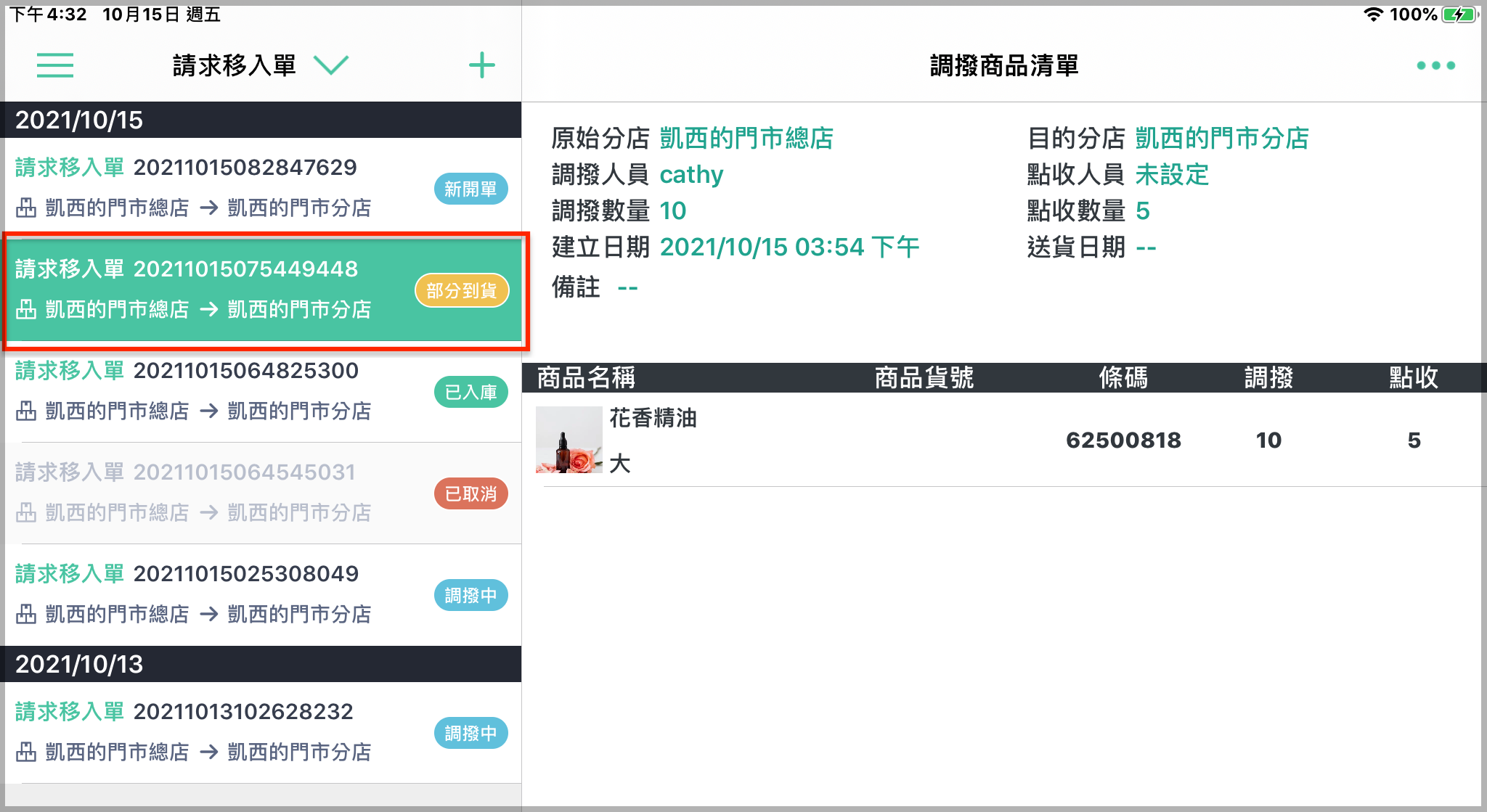This screenshot has width=1487, height=812.
Task: Expand the 請求移入單 type dropdown chevron
Action: tap(331, 65)
